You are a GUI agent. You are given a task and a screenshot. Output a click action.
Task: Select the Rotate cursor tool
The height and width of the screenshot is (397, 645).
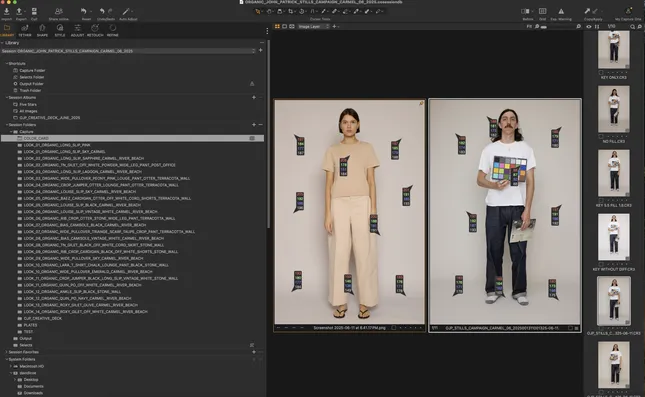(x=302, y=12)
